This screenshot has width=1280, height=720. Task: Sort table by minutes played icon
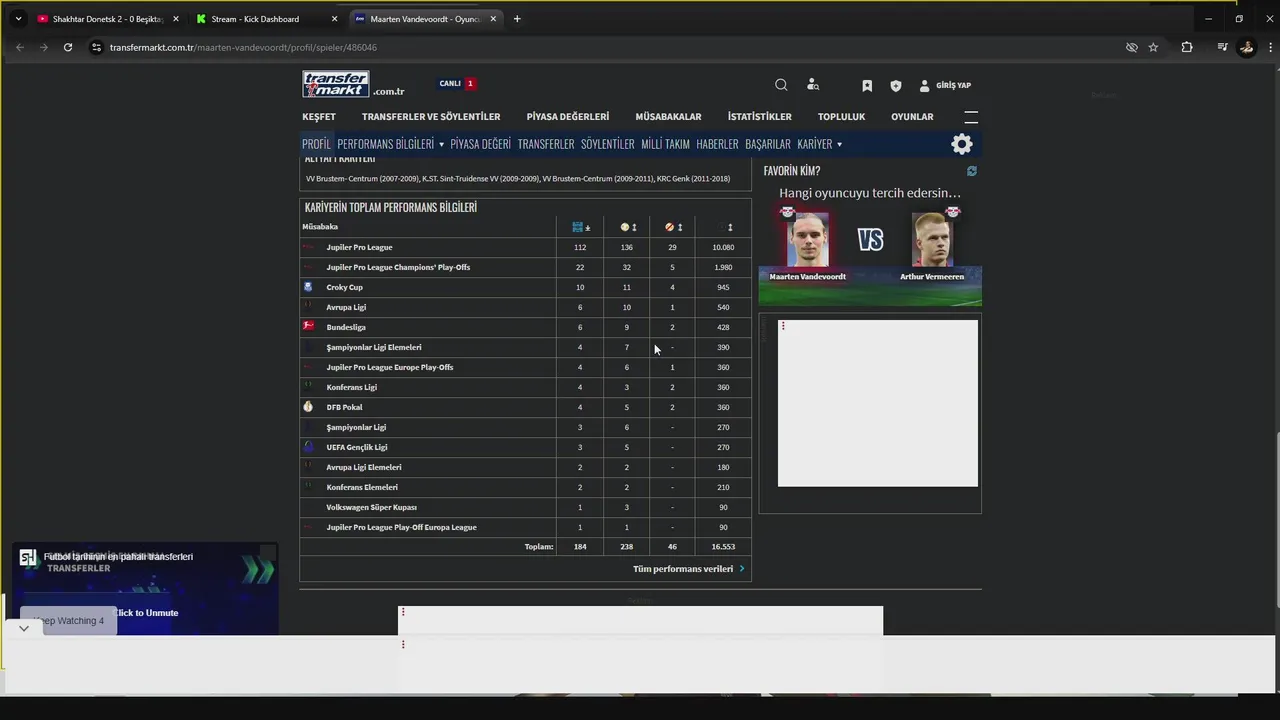pyautogui.click(x=730, y=227)
